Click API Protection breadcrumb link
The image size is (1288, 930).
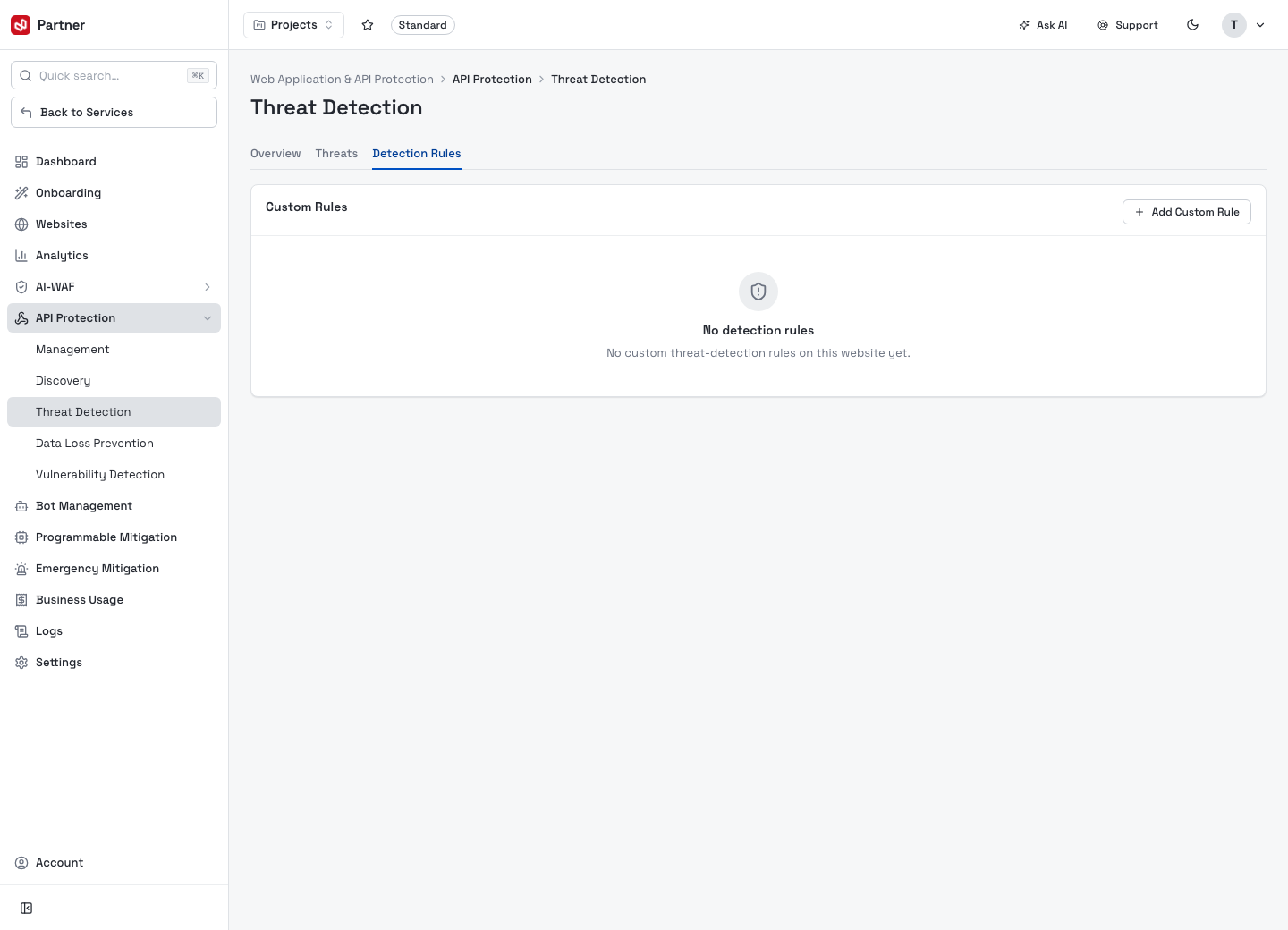coord(492,80)
